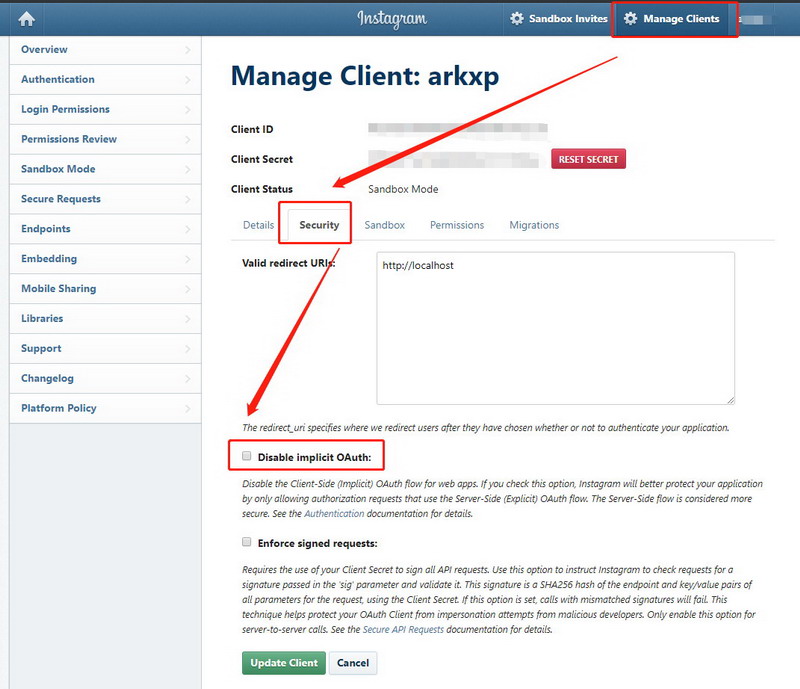Viewport: 800px width, 689px height.
Task: Open the Overview sidebar link
Action: [x=106, y=50]
